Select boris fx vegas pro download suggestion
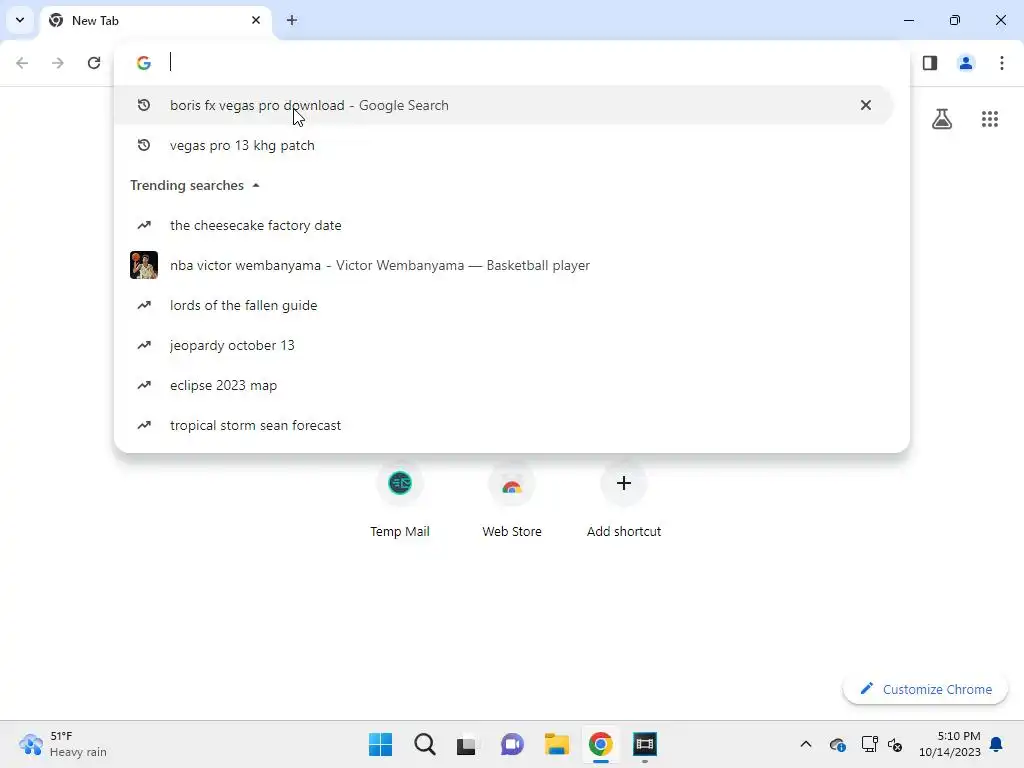Screen dimensions: 1024x768 pyautogui.click(x=503, y=105)
